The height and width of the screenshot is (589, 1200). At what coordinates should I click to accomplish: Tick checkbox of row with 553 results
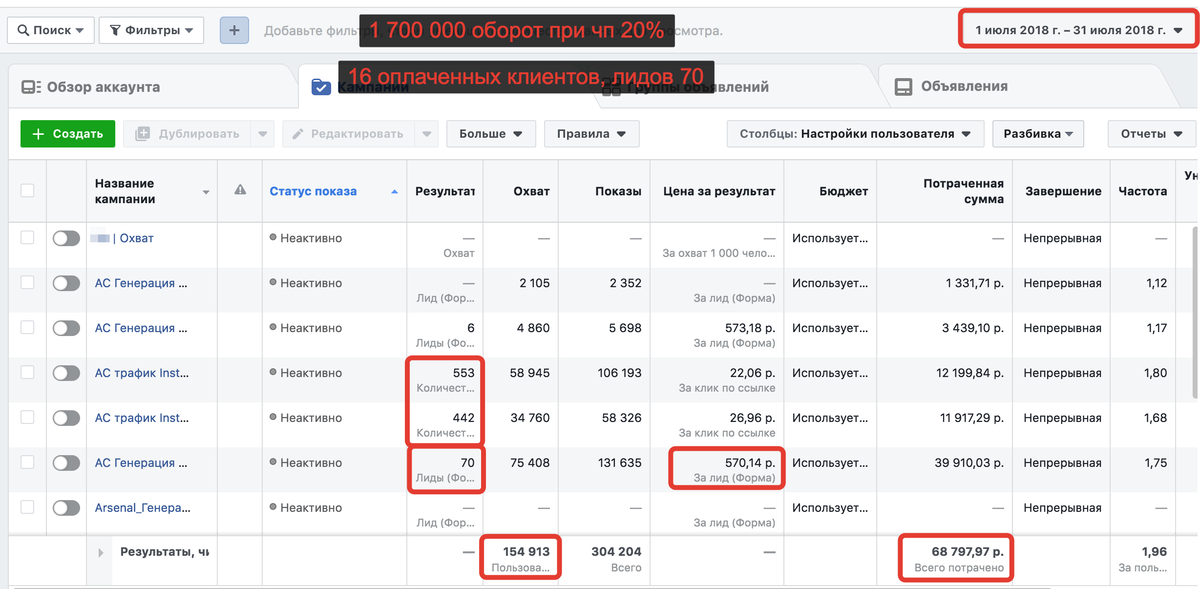27,373
